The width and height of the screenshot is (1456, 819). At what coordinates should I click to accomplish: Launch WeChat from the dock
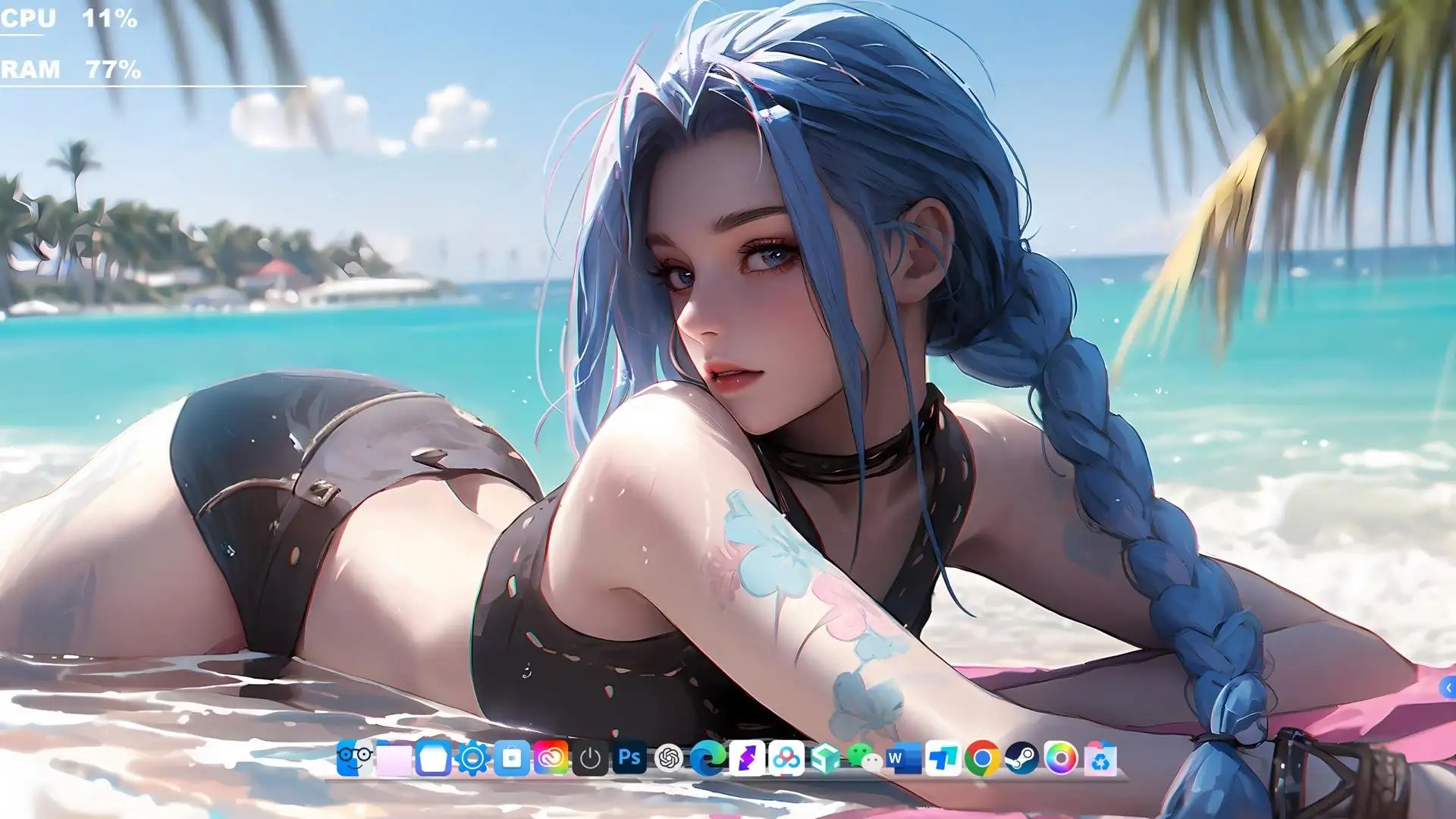tap(864, 758)
